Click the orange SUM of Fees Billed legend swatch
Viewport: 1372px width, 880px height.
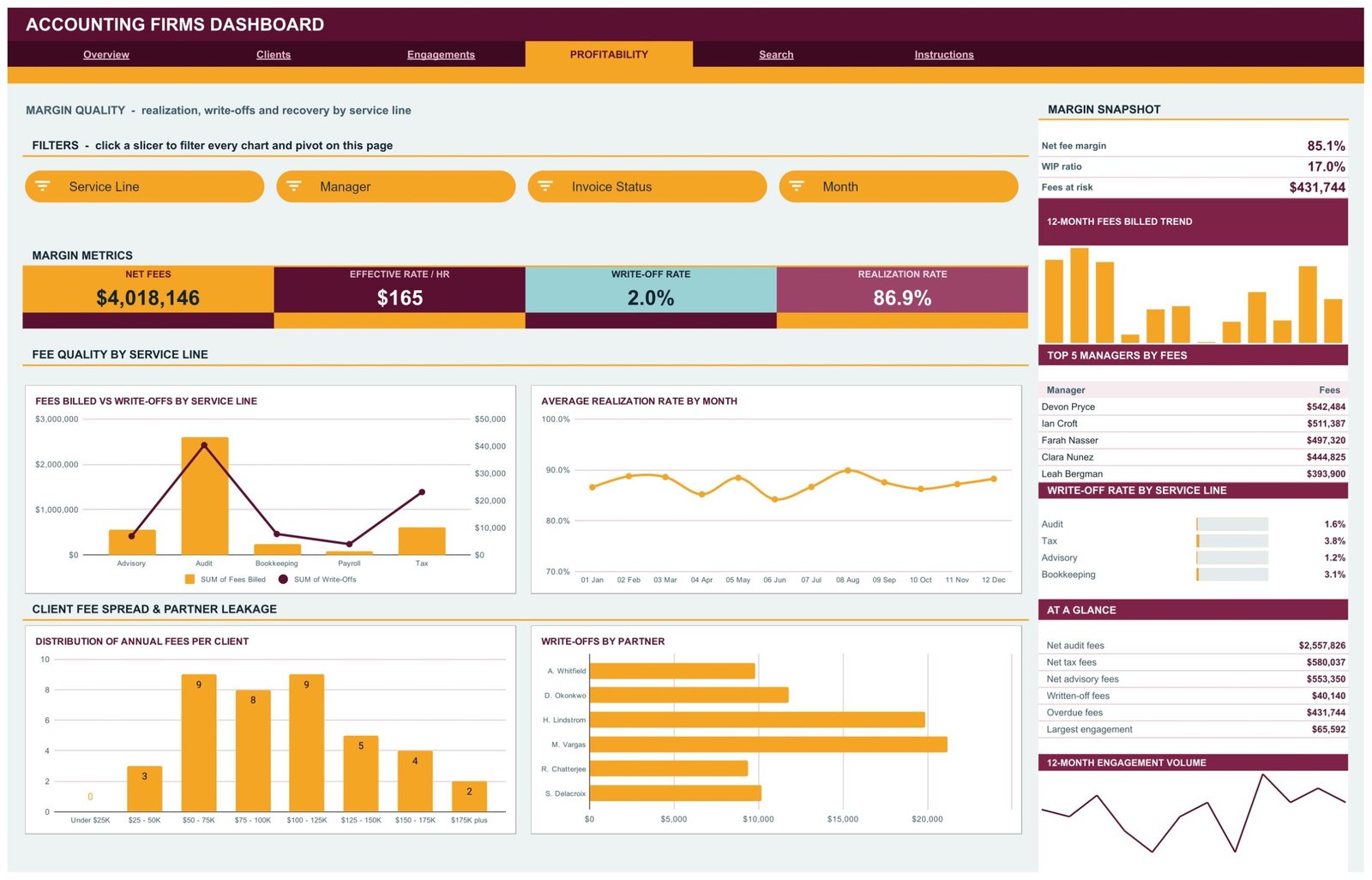[190, 579]
